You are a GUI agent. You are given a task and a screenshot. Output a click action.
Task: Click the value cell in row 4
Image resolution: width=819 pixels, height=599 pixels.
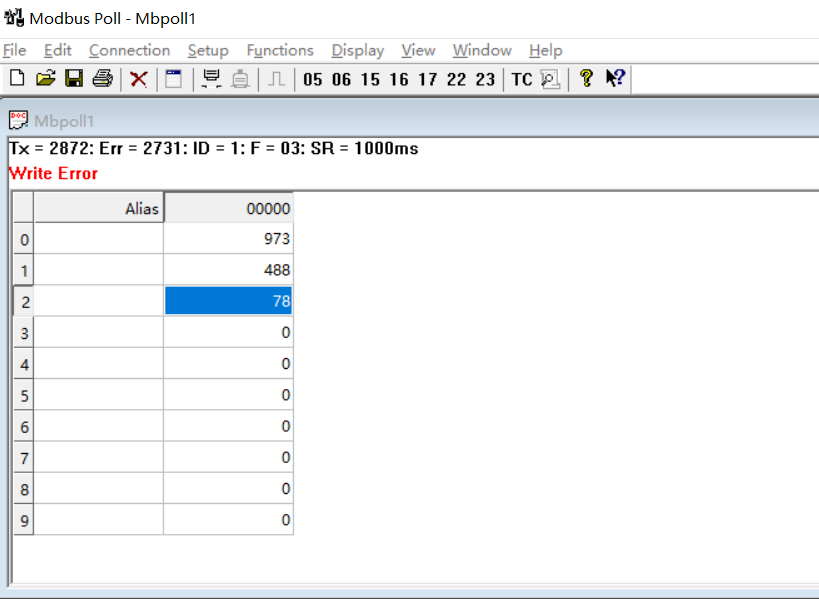(229, 363)
